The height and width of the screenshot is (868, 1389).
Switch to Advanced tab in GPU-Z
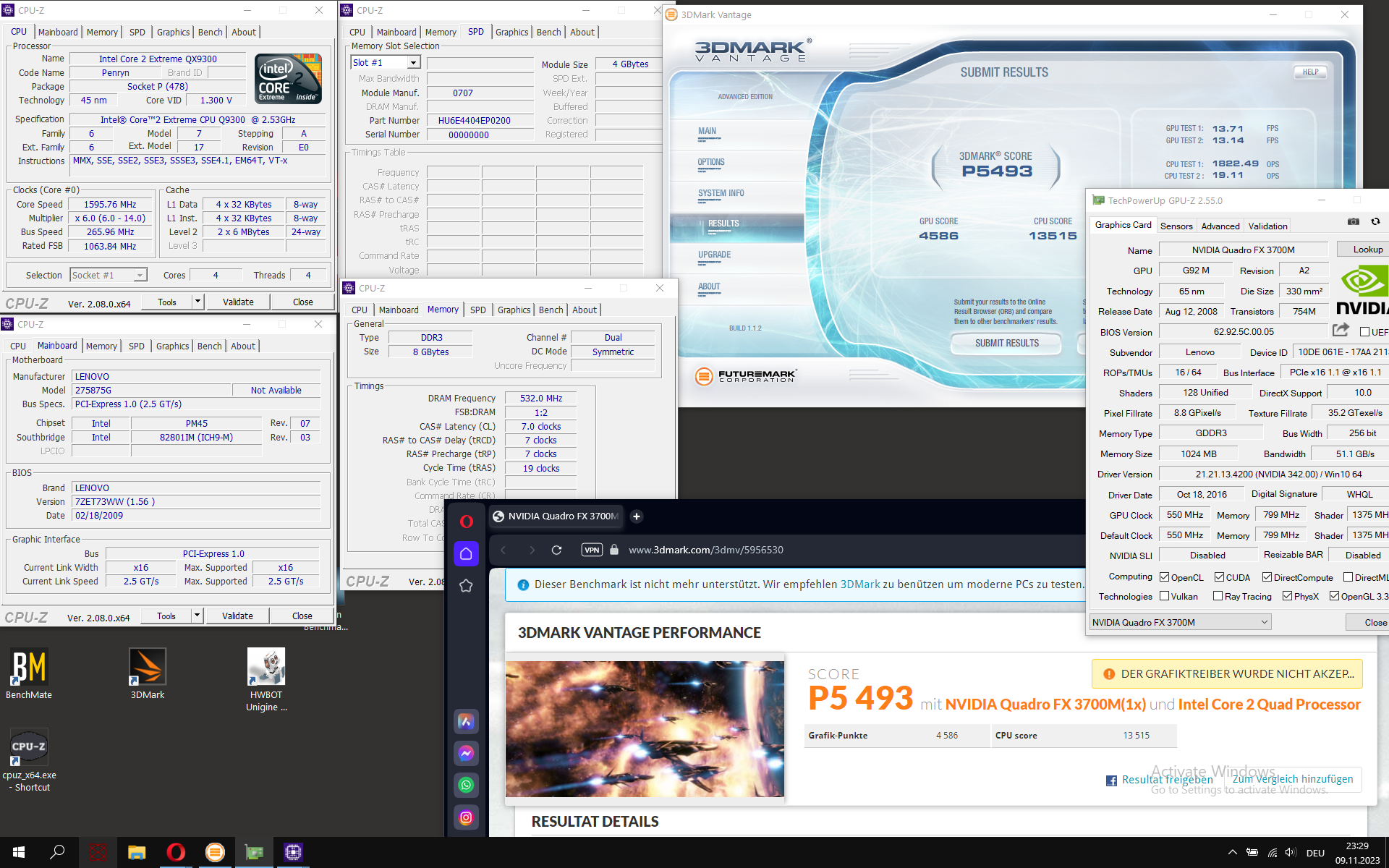click(x=1220, y=226)
